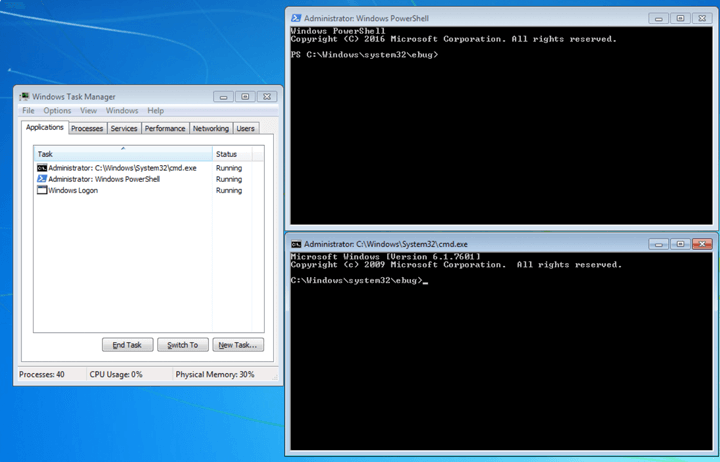
Task: Close the cmd.exe window with red X
Action: pyautogui.click(x=702, y=244)
